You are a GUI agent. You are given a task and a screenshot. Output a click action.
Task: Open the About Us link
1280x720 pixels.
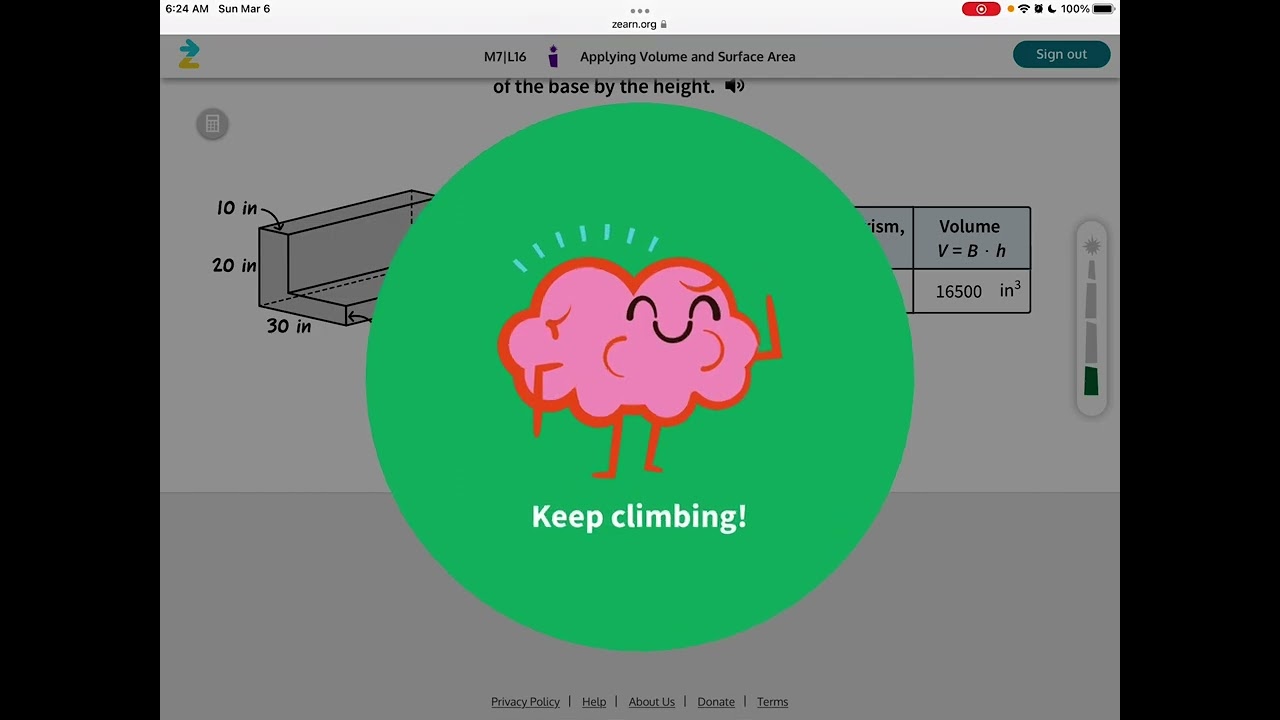[652, 702]
